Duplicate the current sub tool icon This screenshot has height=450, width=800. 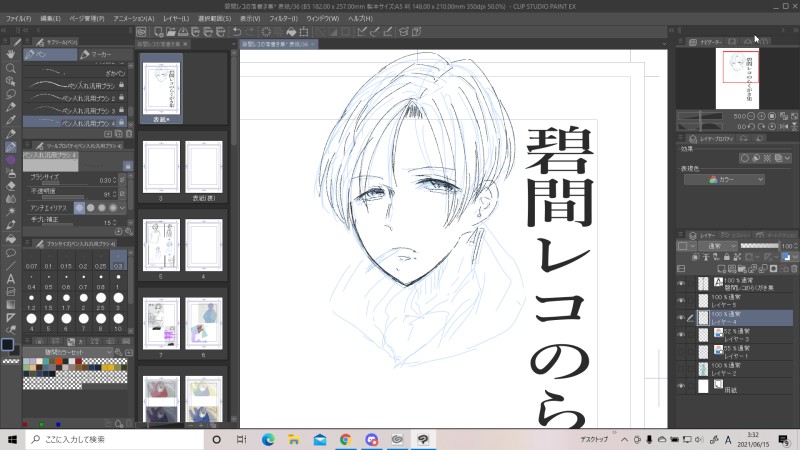pyautogui.click(x=118, y=134)
